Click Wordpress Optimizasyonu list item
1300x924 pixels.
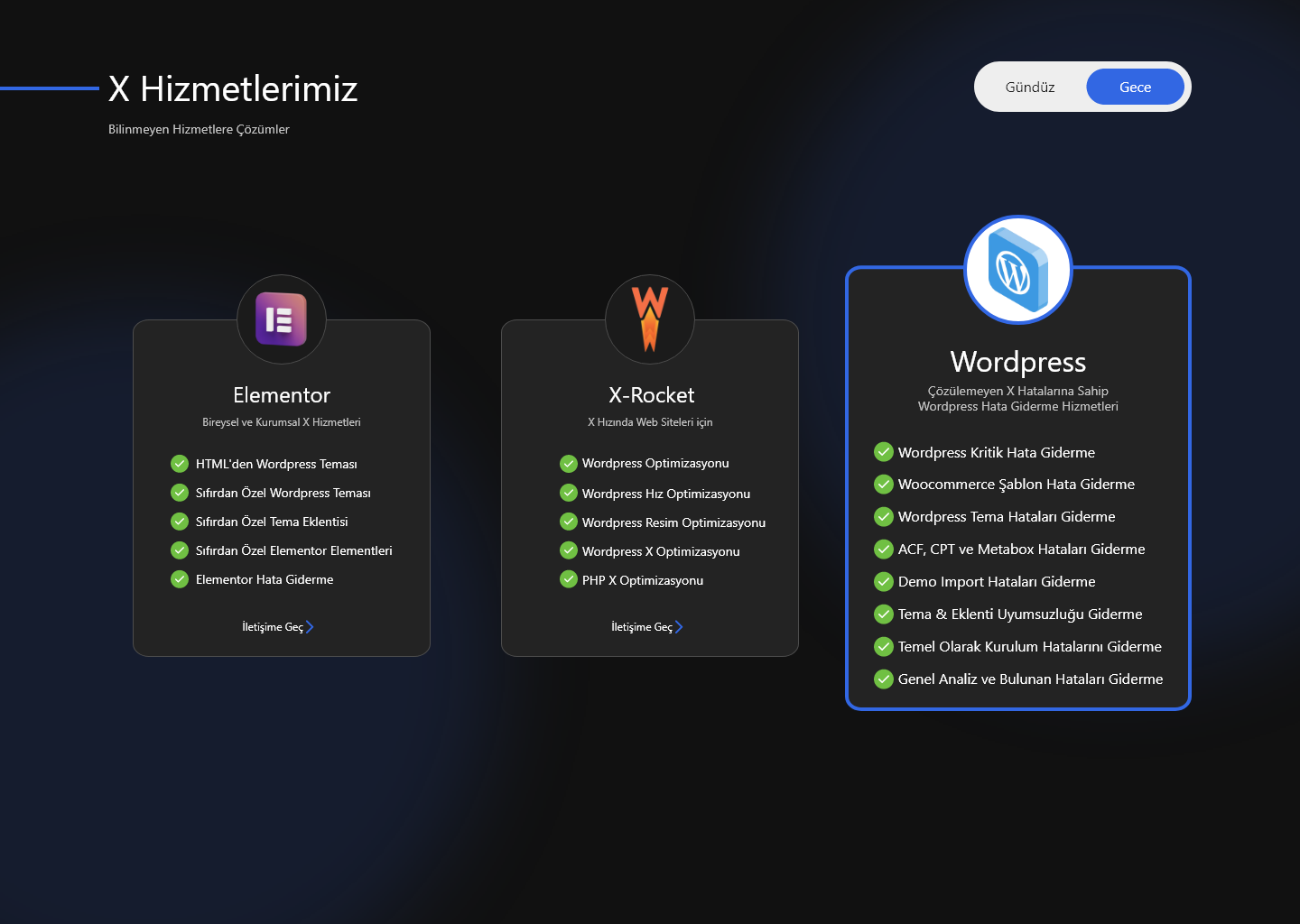tap(655, 463)
